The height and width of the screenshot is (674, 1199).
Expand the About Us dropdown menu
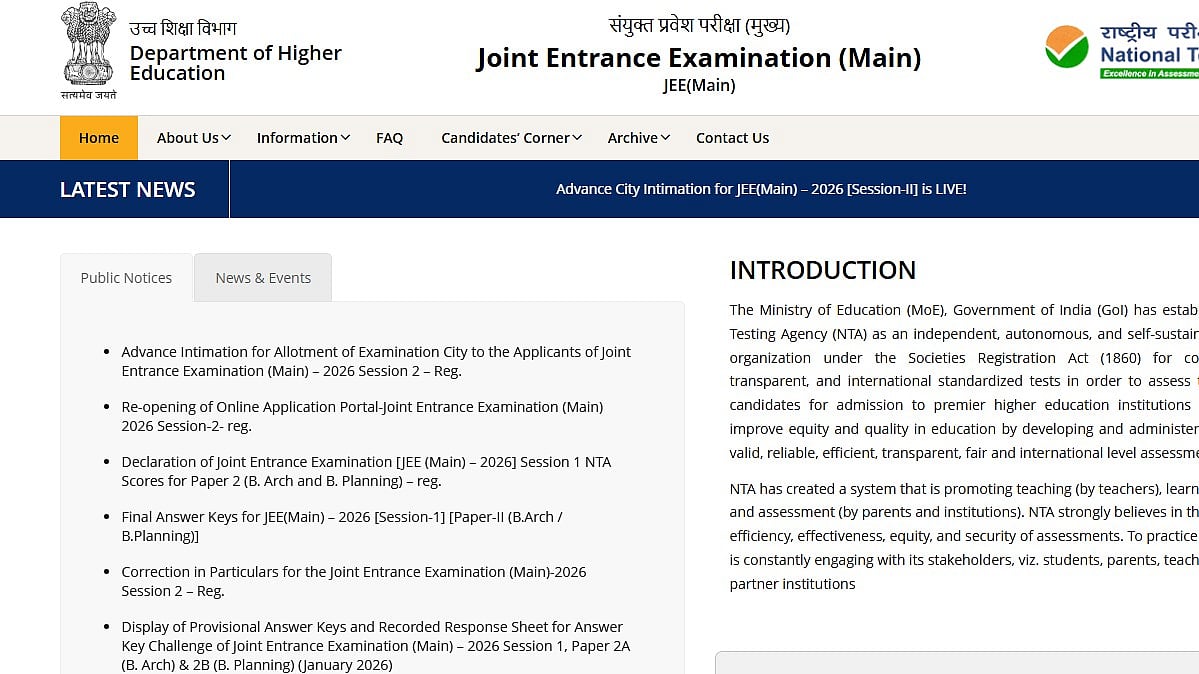click(x=193, y=138)
